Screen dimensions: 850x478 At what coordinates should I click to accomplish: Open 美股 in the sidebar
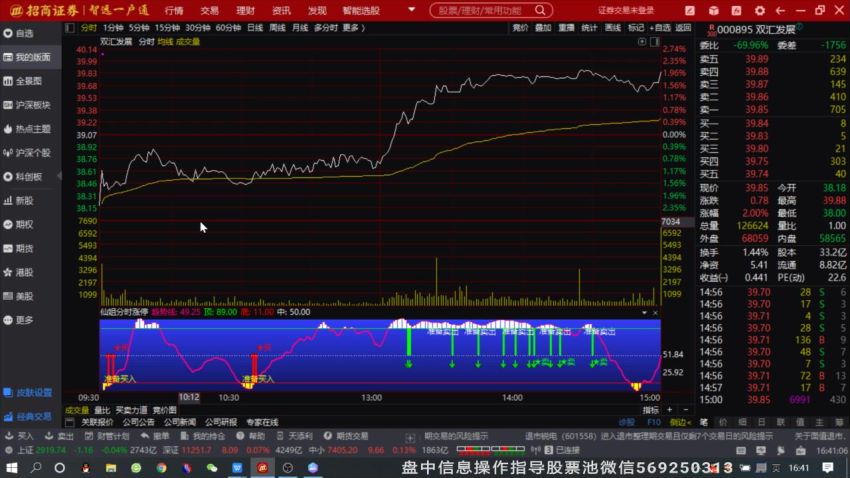click(x=20, y=296)
